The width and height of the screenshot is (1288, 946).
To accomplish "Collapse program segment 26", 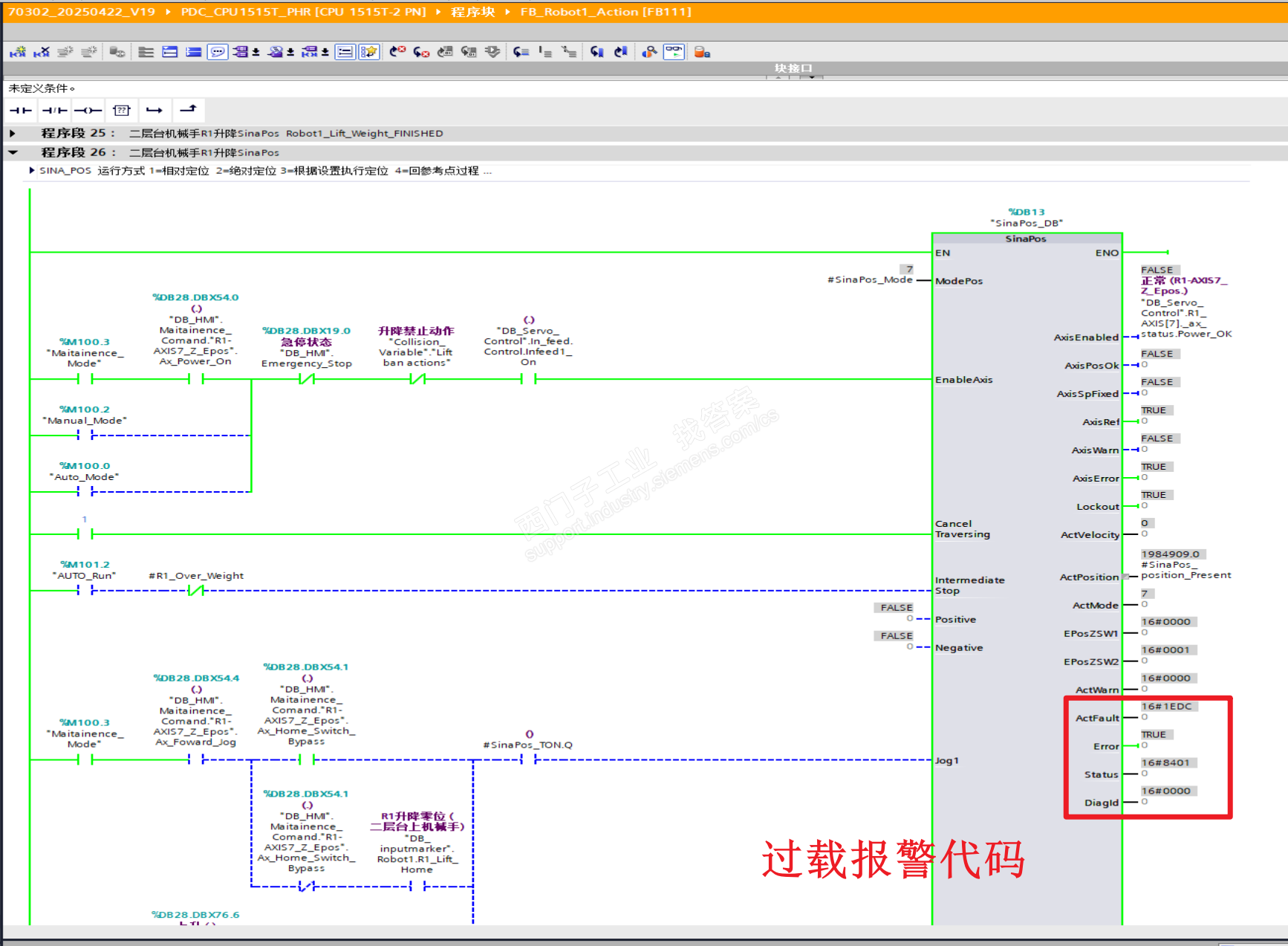I will [13, 152].
